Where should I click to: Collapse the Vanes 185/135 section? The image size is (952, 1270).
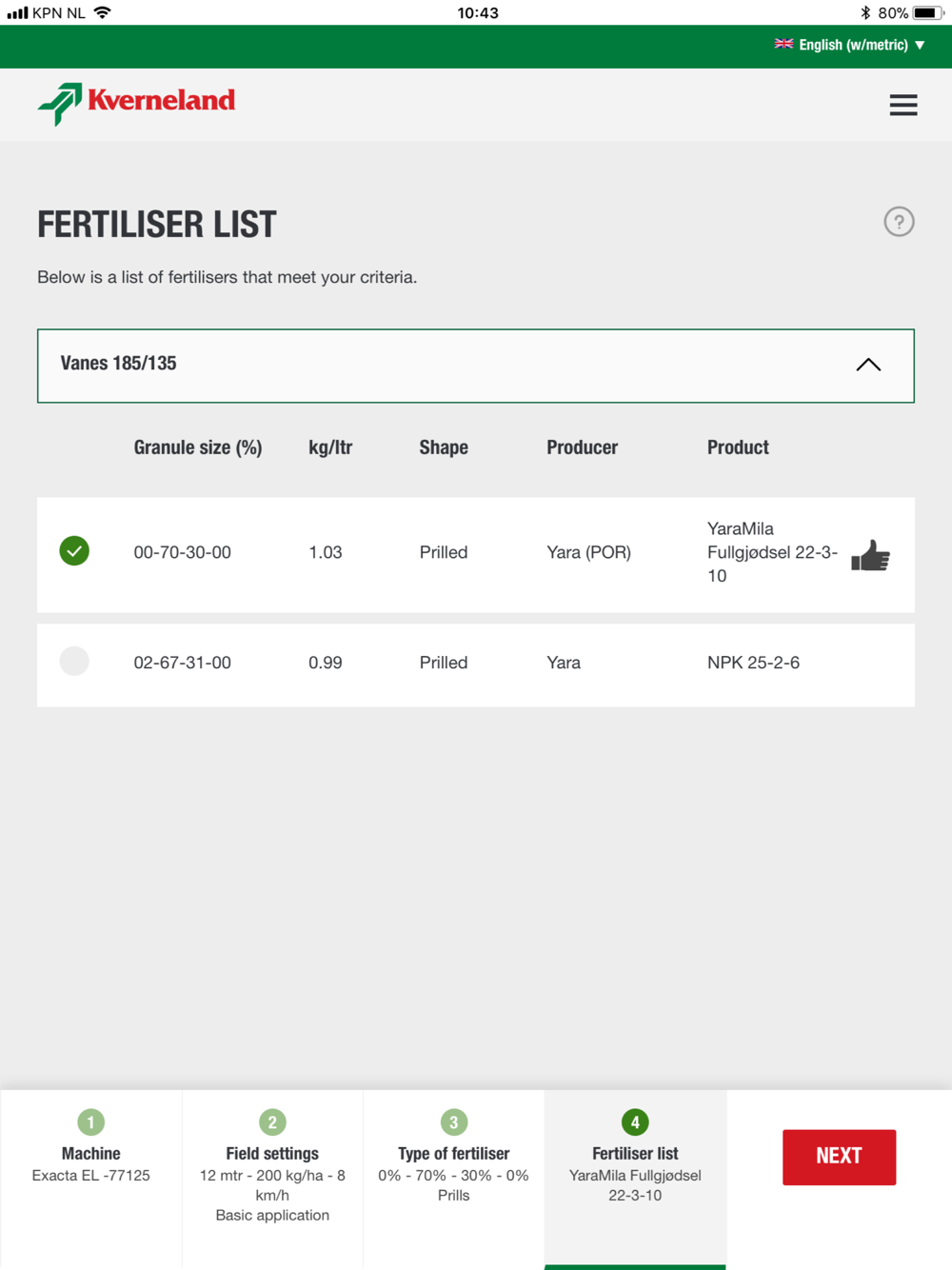[867, 365]
